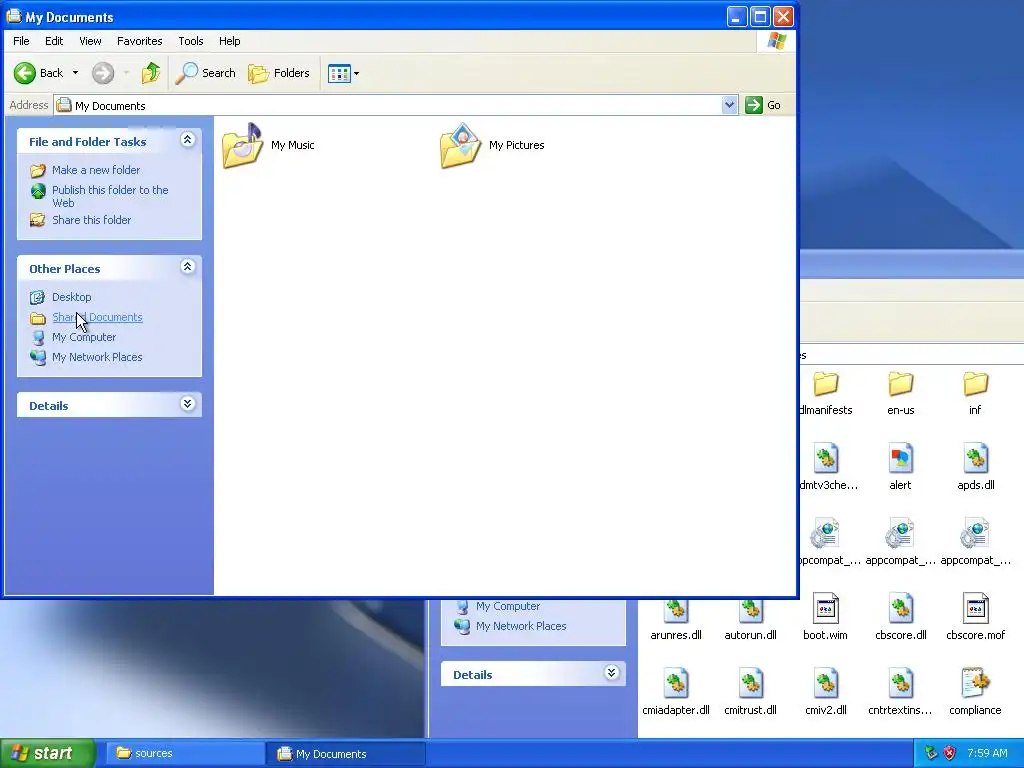Select dmtv3che file in sources window

click(x=828, y=468)
